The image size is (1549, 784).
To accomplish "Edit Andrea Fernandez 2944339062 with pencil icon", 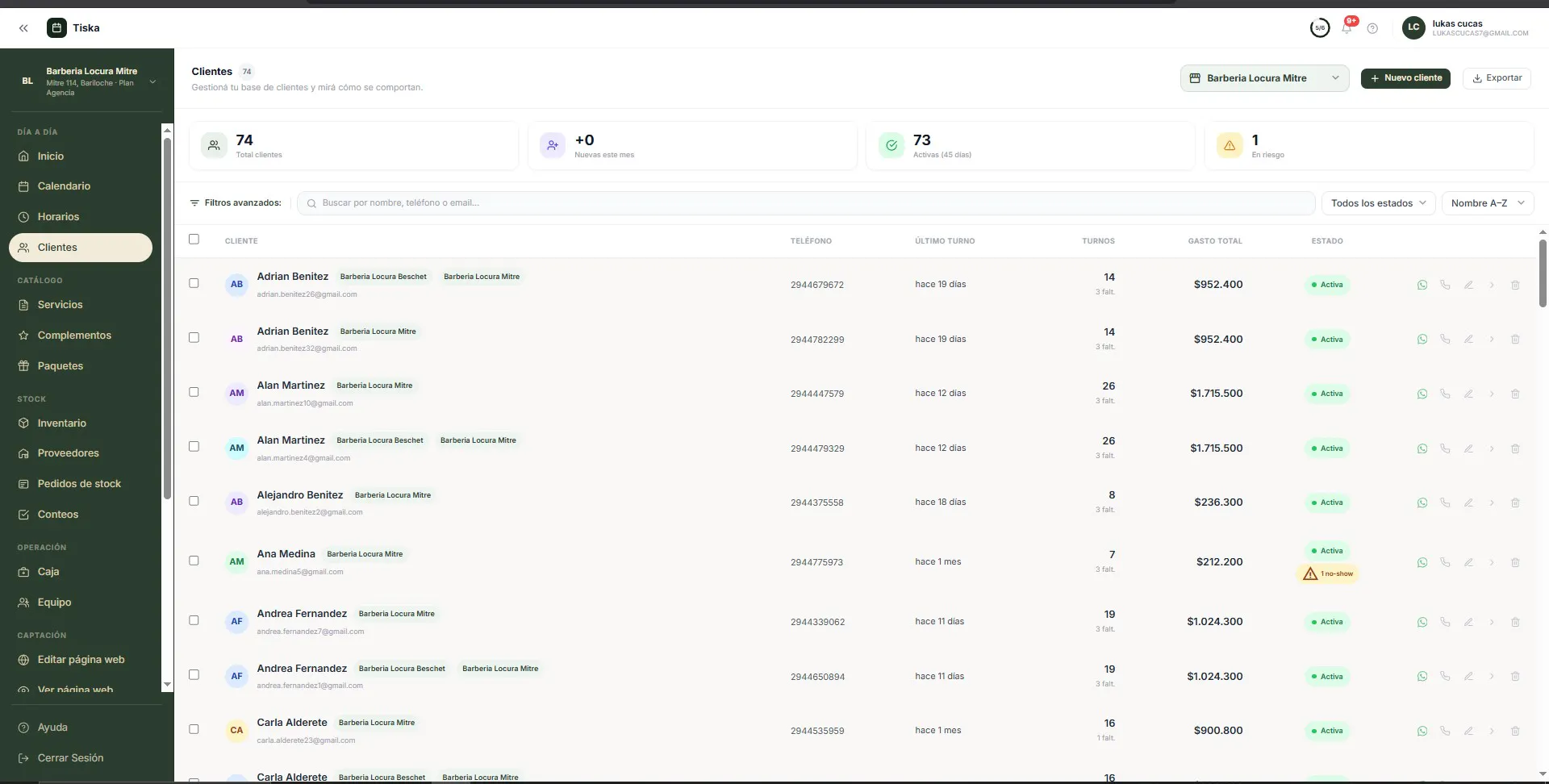I will [x=1468, y=622].
